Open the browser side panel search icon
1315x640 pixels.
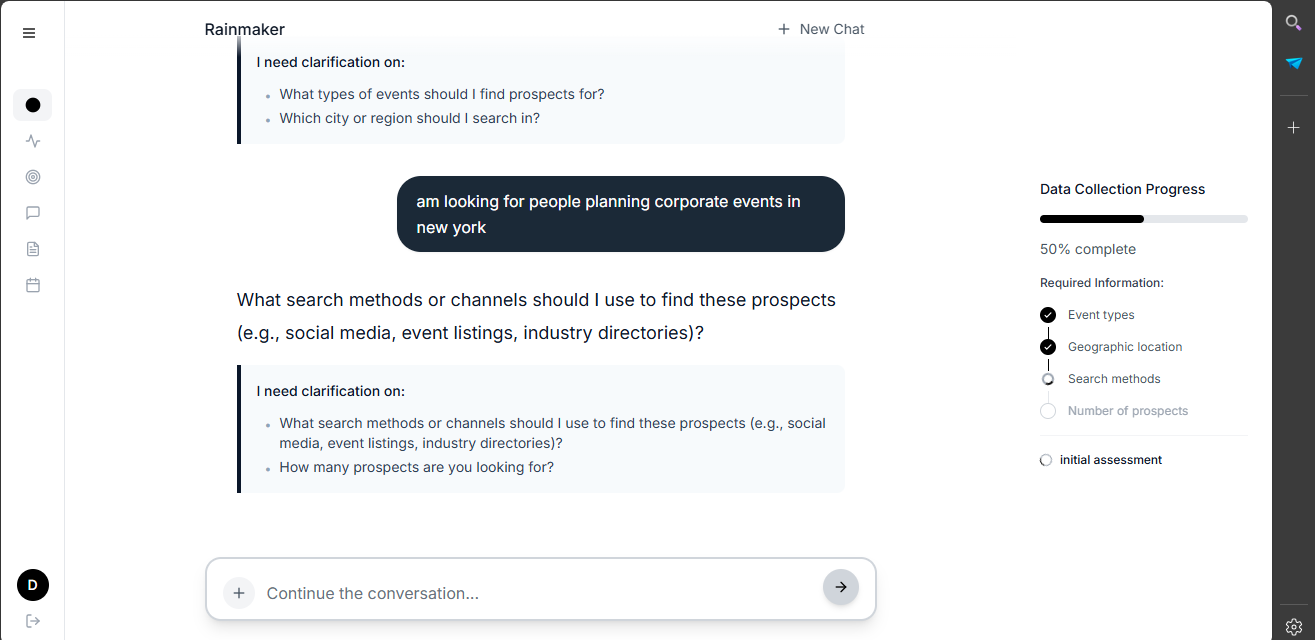tap(1294, 23)
